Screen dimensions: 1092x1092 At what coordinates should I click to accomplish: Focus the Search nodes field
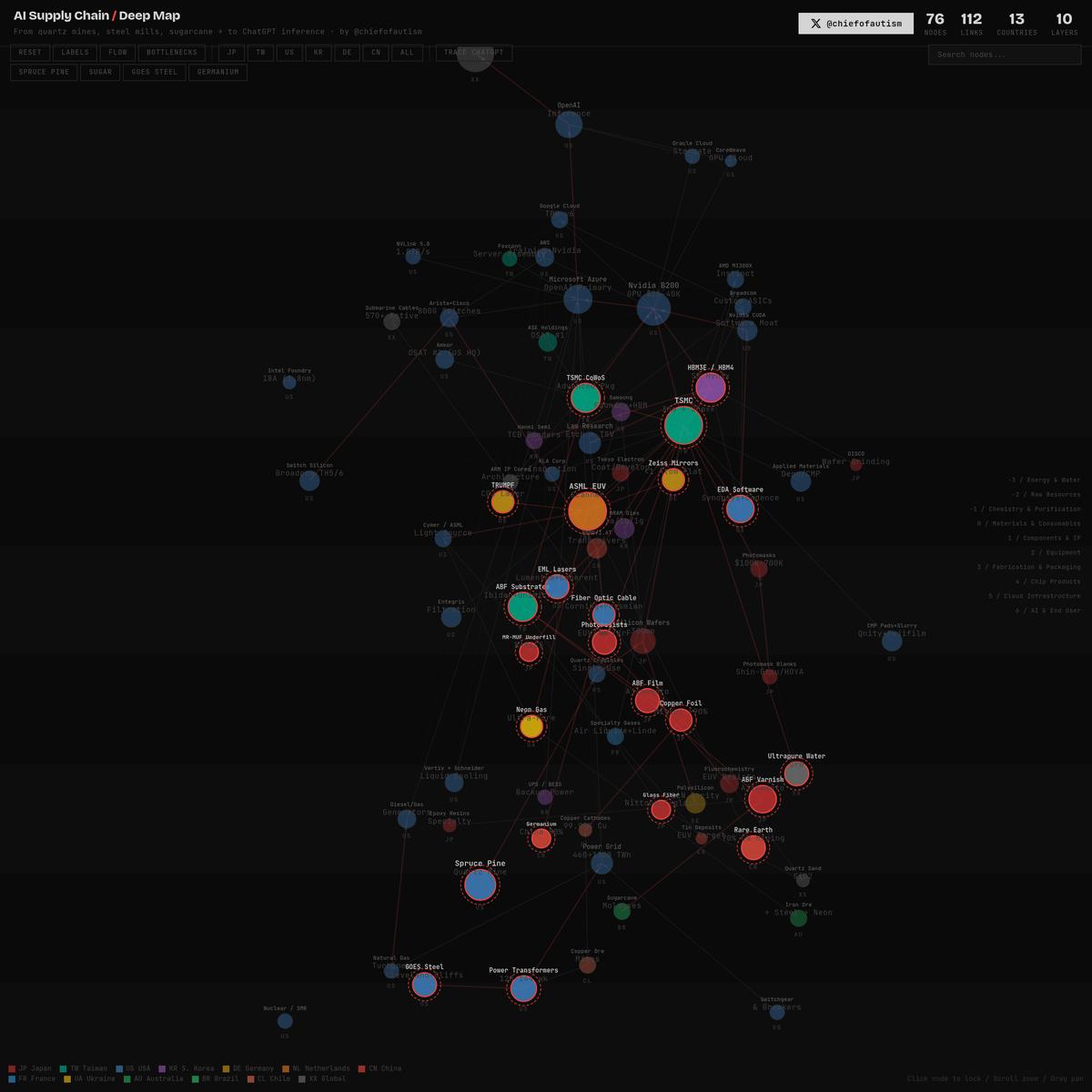tap(1005, 55)
